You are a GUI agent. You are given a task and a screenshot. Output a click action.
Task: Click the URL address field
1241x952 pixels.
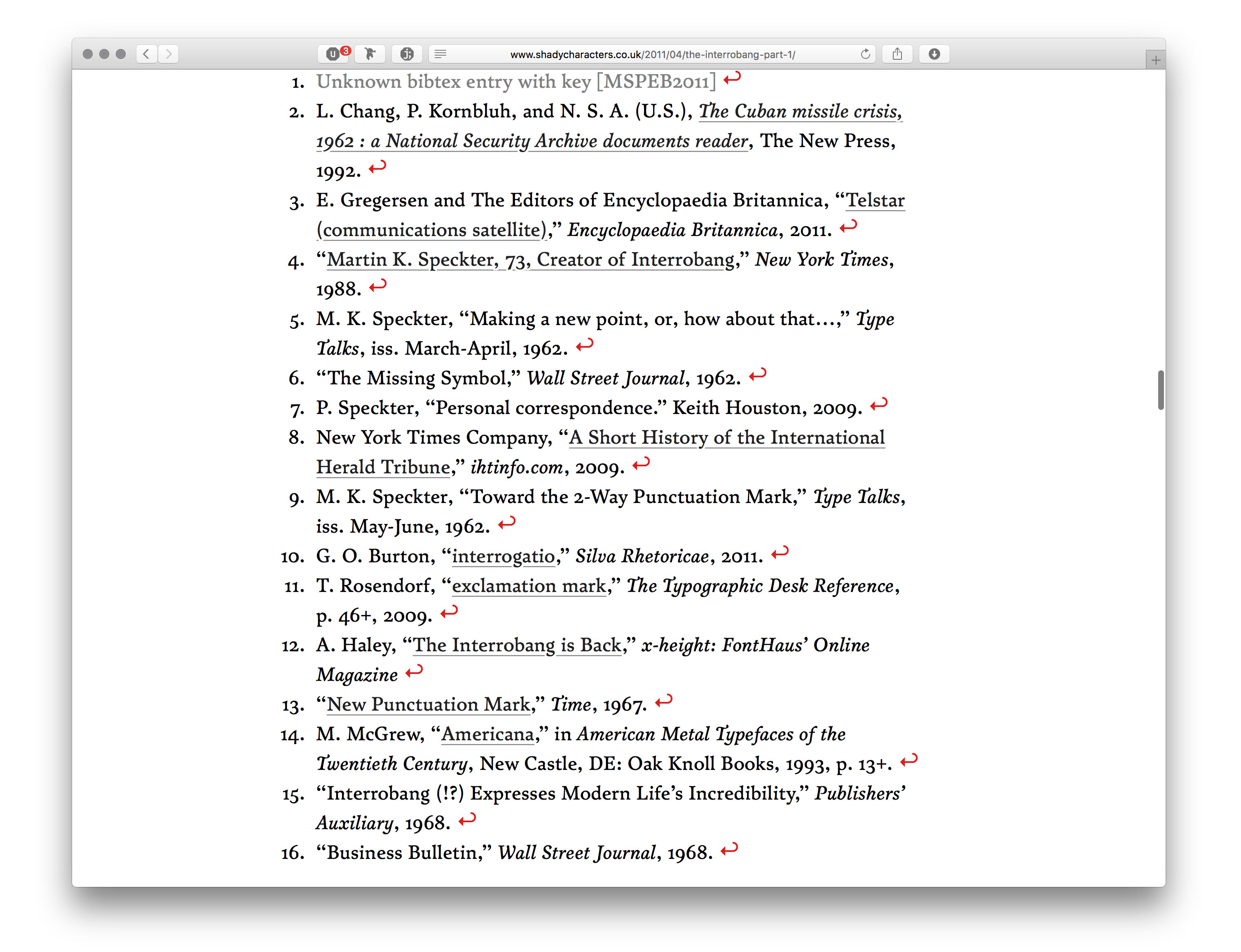coord(652,54)
